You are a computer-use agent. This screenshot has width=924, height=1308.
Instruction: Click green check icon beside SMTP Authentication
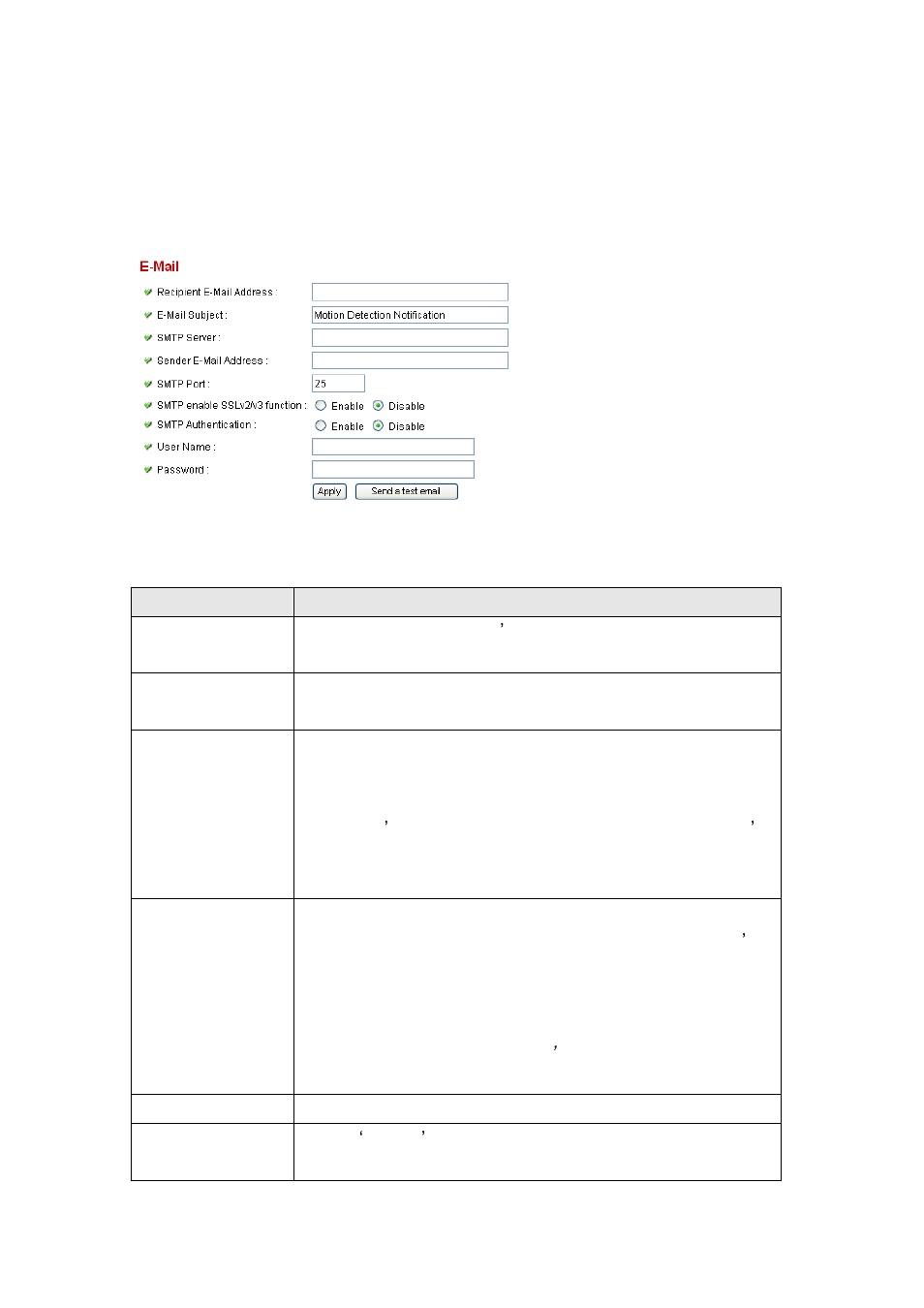(148, 424)
